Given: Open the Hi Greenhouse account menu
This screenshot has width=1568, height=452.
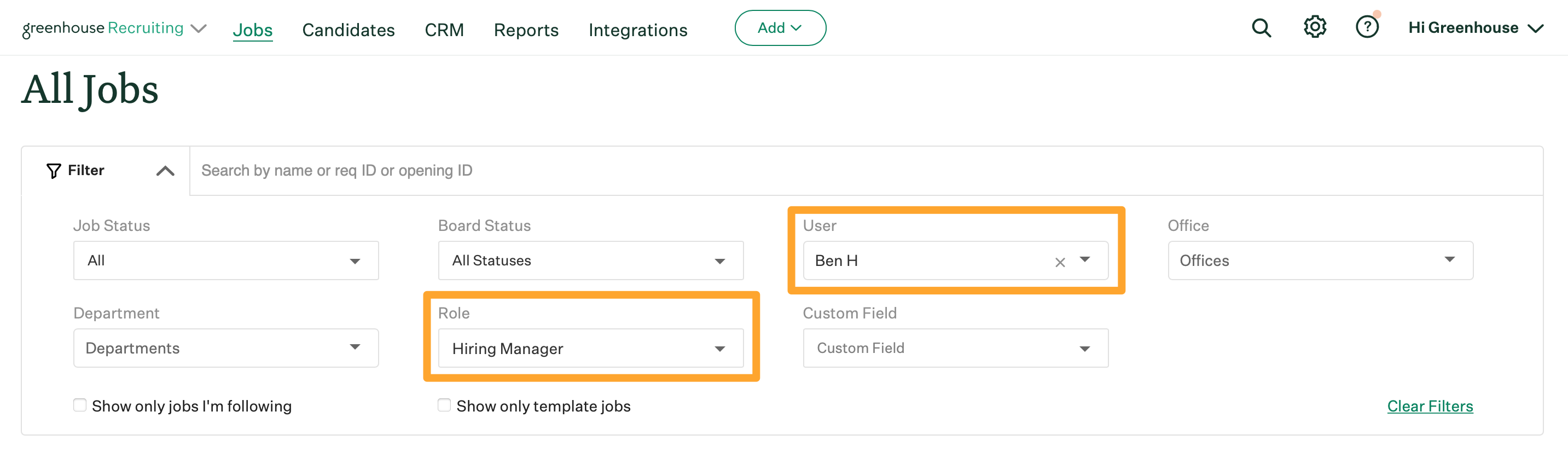Looking at the screenshot, I should (x=1476, y=28).
